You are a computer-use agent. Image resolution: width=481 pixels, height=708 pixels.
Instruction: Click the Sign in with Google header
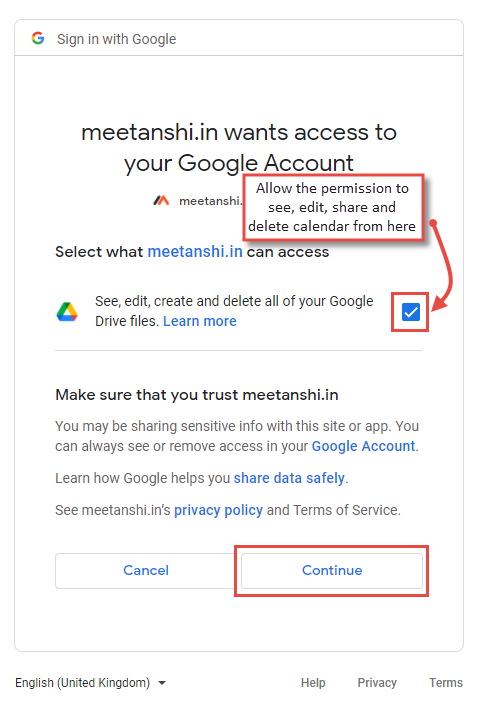117,39
